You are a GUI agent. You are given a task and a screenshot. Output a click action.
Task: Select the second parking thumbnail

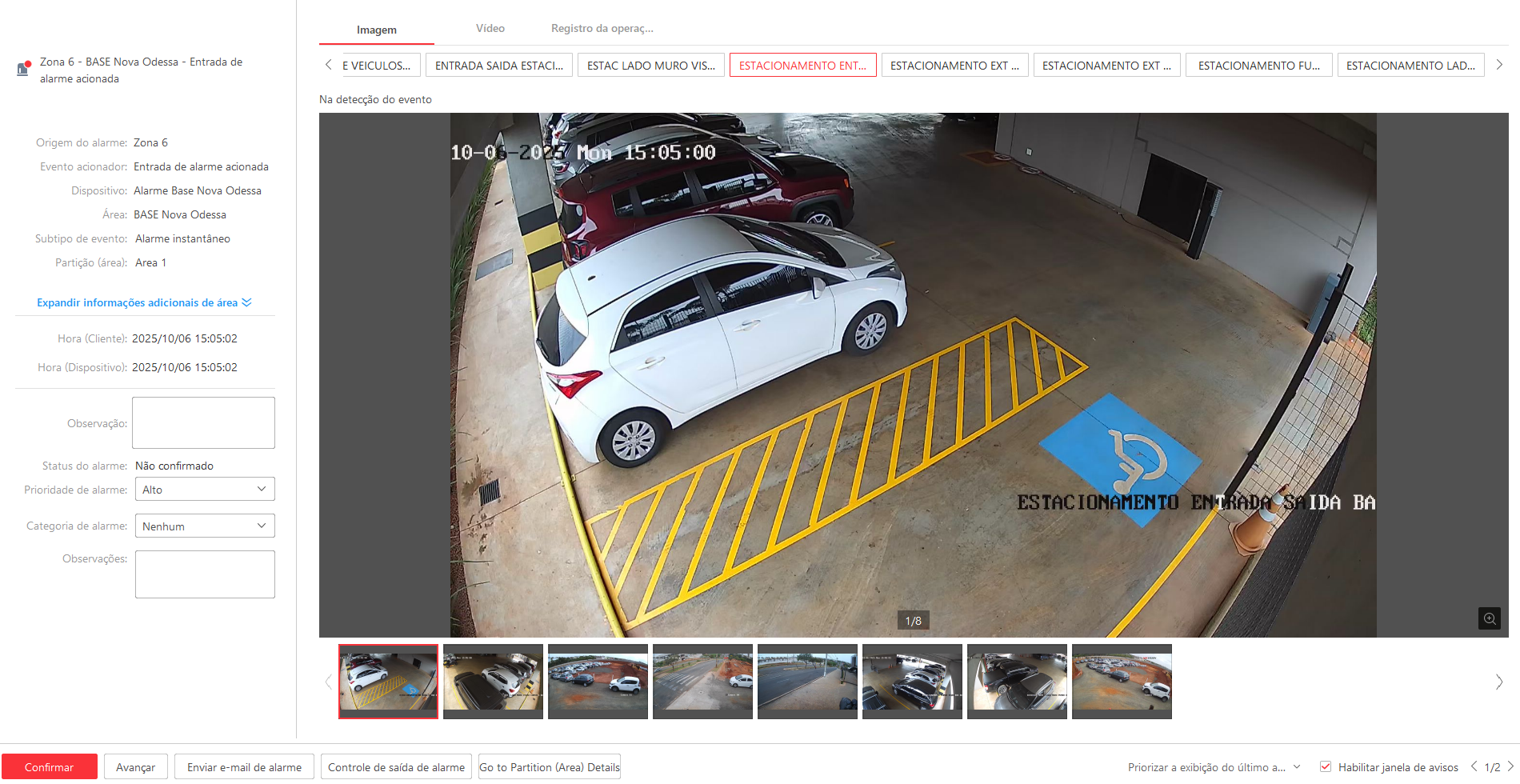point(493,682)
